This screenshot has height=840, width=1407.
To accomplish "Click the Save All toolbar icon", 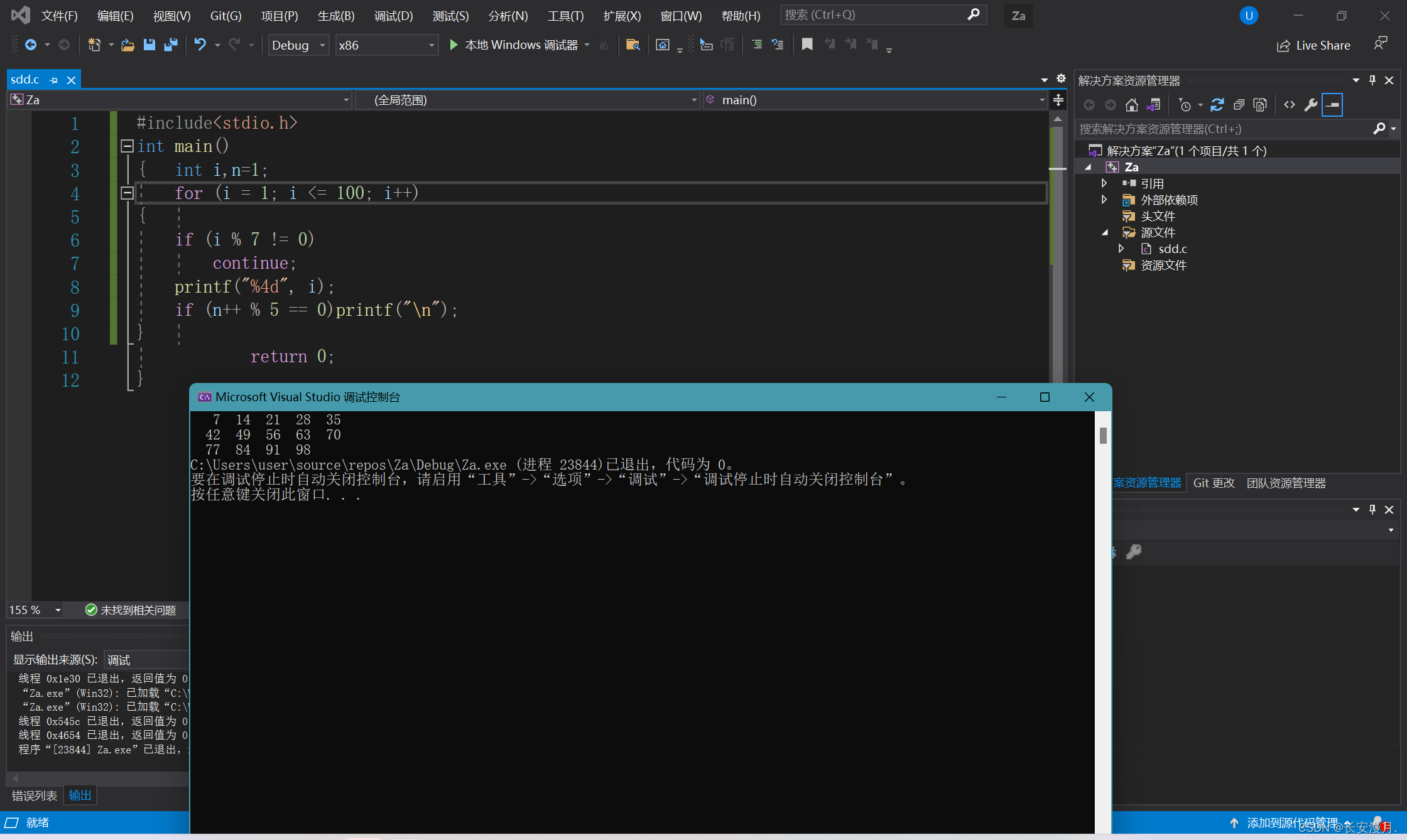I will point(170,45).
